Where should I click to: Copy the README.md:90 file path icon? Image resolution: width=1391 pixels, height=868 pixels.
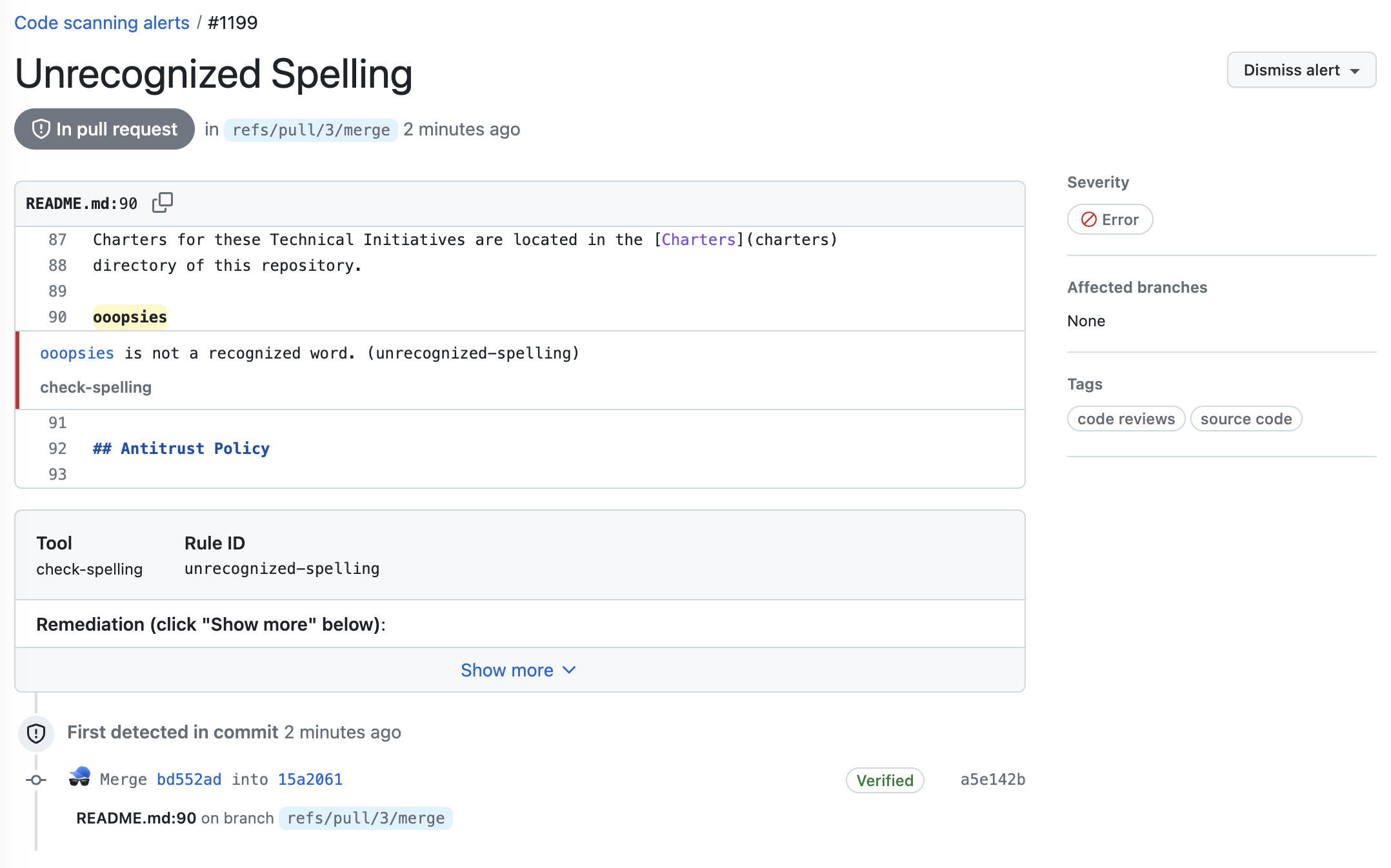pyautogui.click(x=163, y=202)
